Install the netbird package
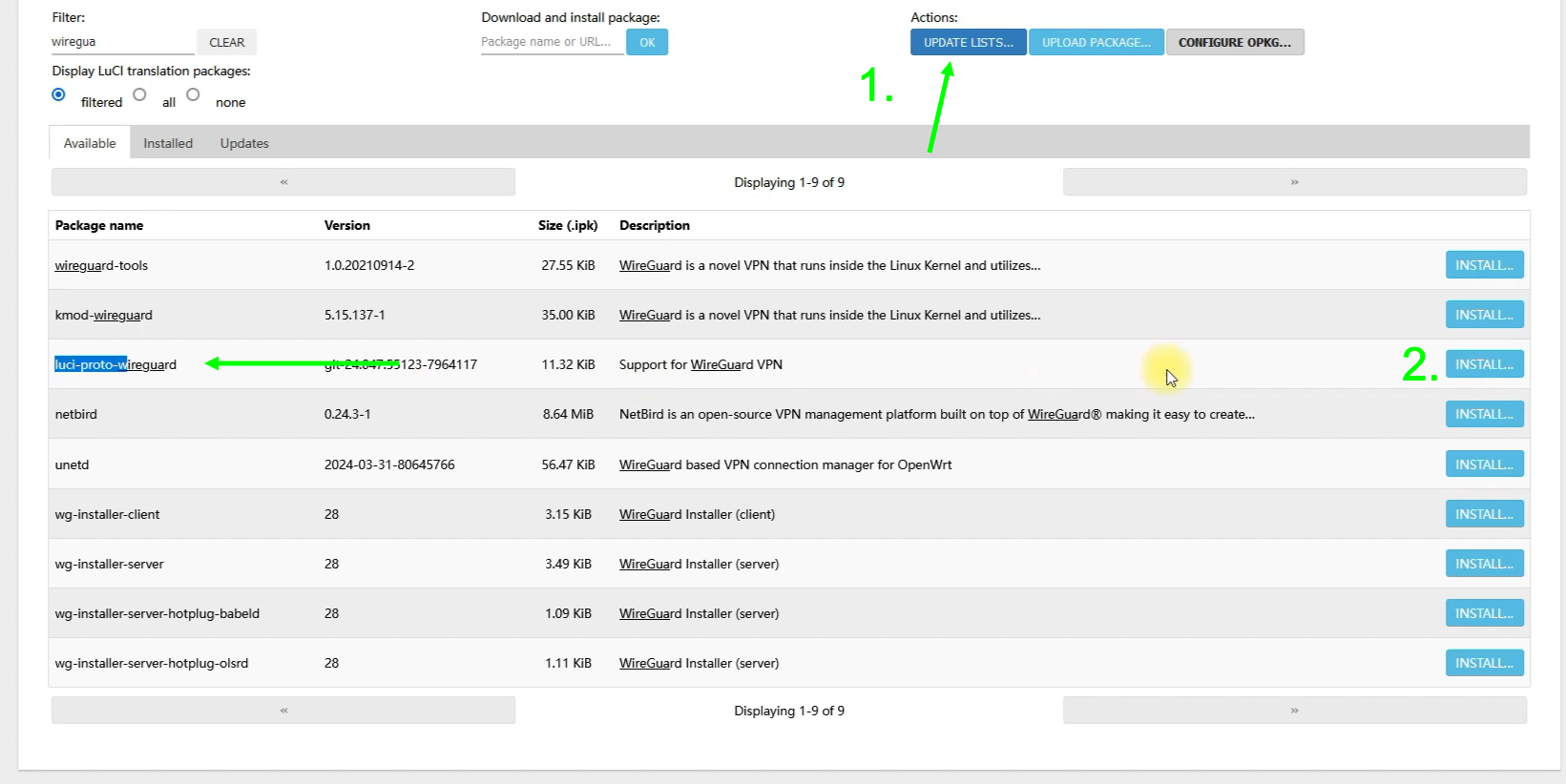Viewport: 1566px width, 784px height. pos(1484,414)
